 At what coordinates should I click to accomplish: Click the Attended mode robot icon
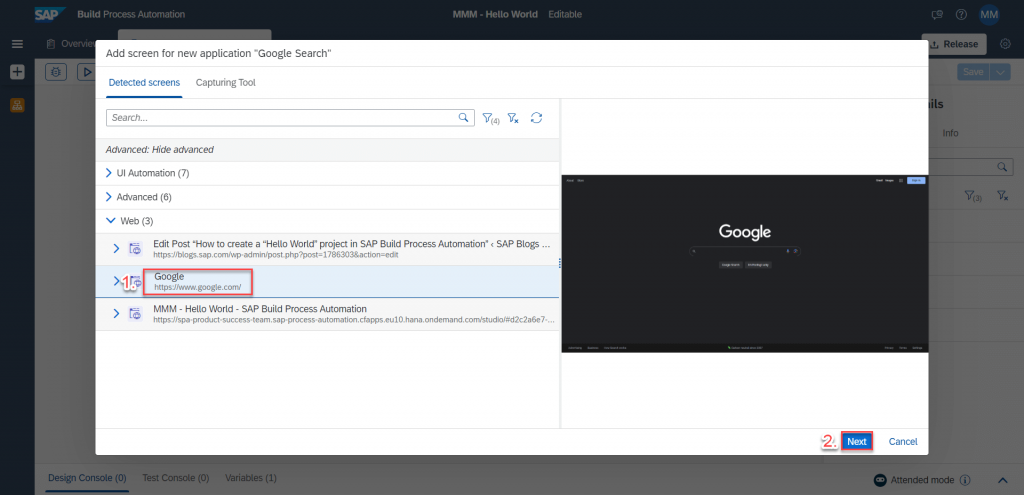click(x=880, y=480)
